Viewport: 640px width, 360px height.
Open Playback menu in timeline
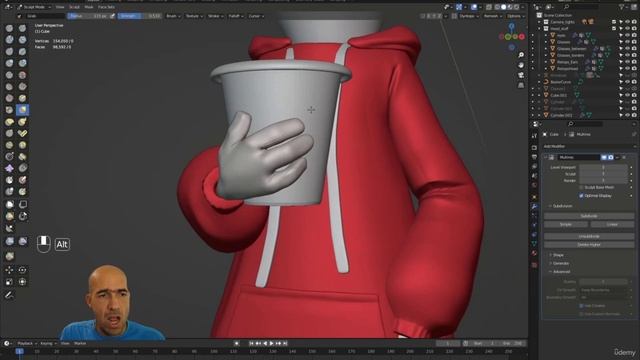point(27,343)
